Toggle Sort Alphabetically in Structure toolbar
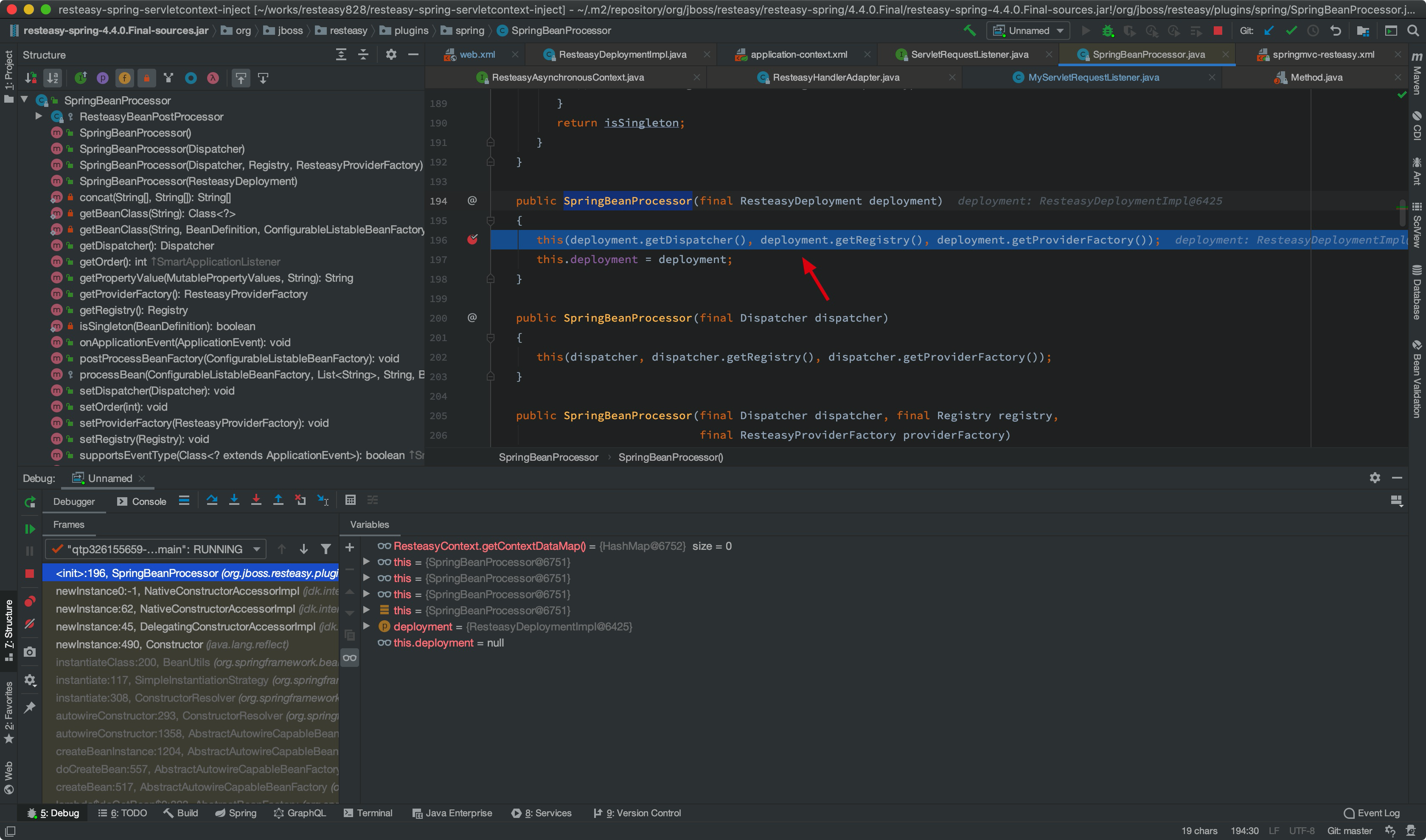This screenshot has height=840, width=1426. [x=53, y=78]
